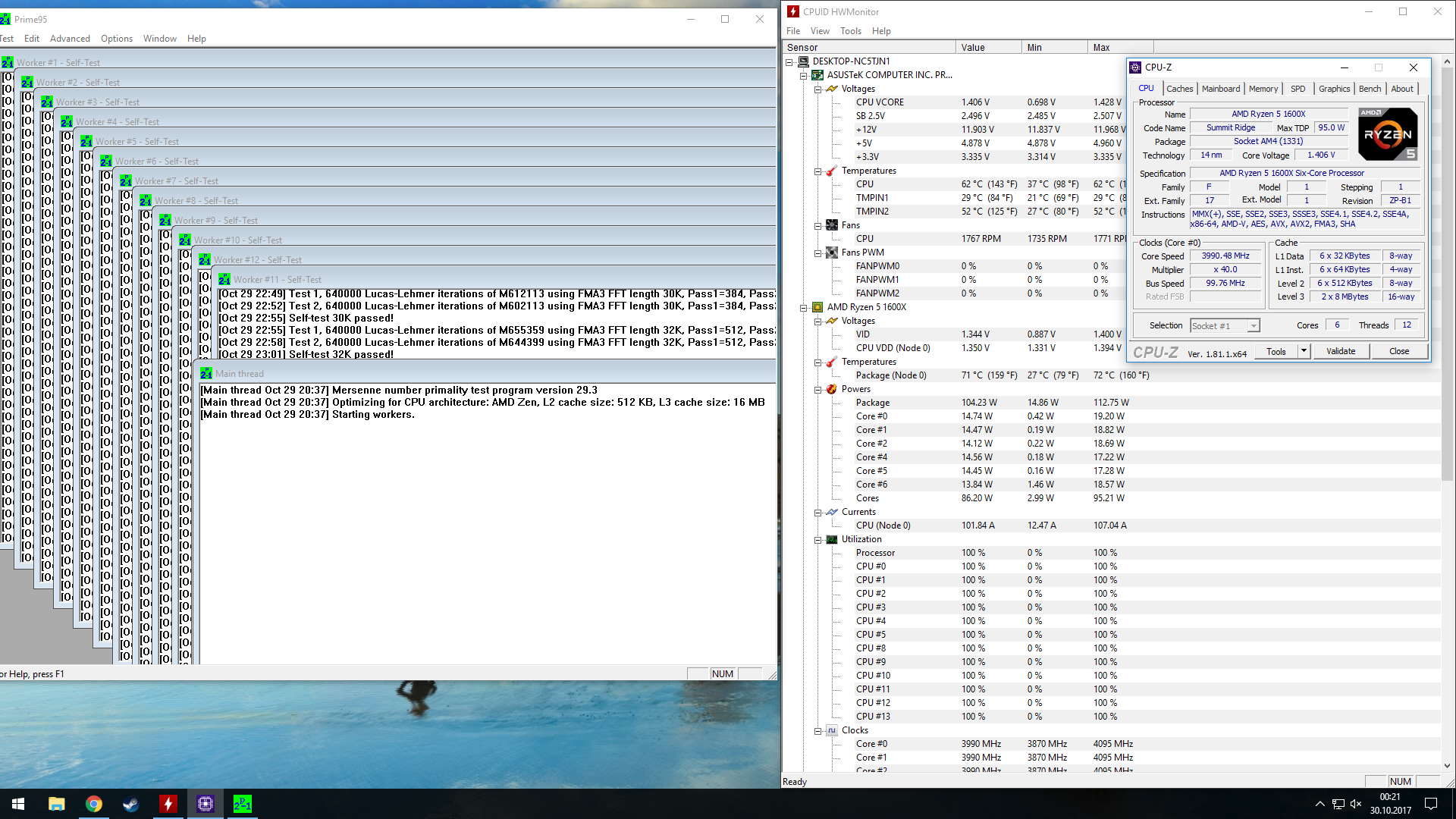Click the Powers flame icon in tree

(x=832, y=389)
